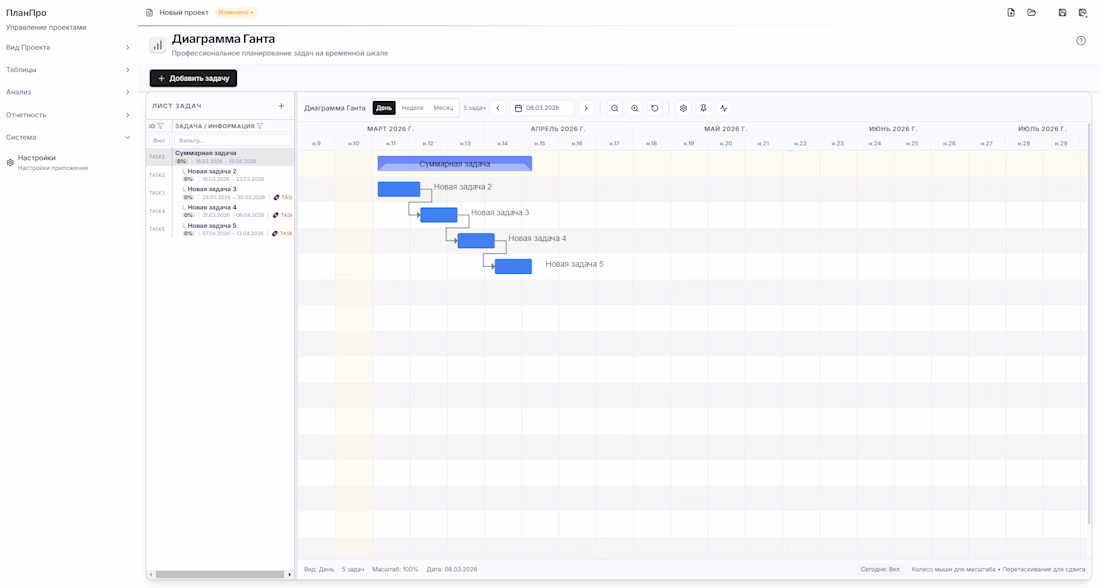Click the Фильтр... task name filter field
Image resolution: width=1100 pixels, height=588 pixels.
pos(234,141)
